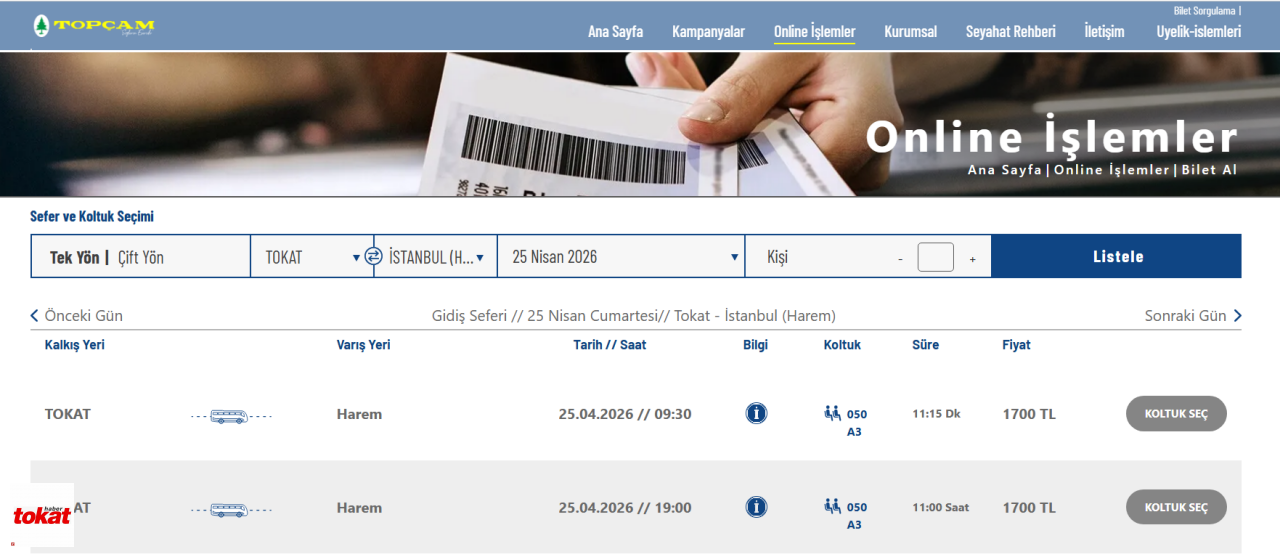Decrease passenger count with minus
Screen dimensions: 1280x557
click(x=900, y=258)
